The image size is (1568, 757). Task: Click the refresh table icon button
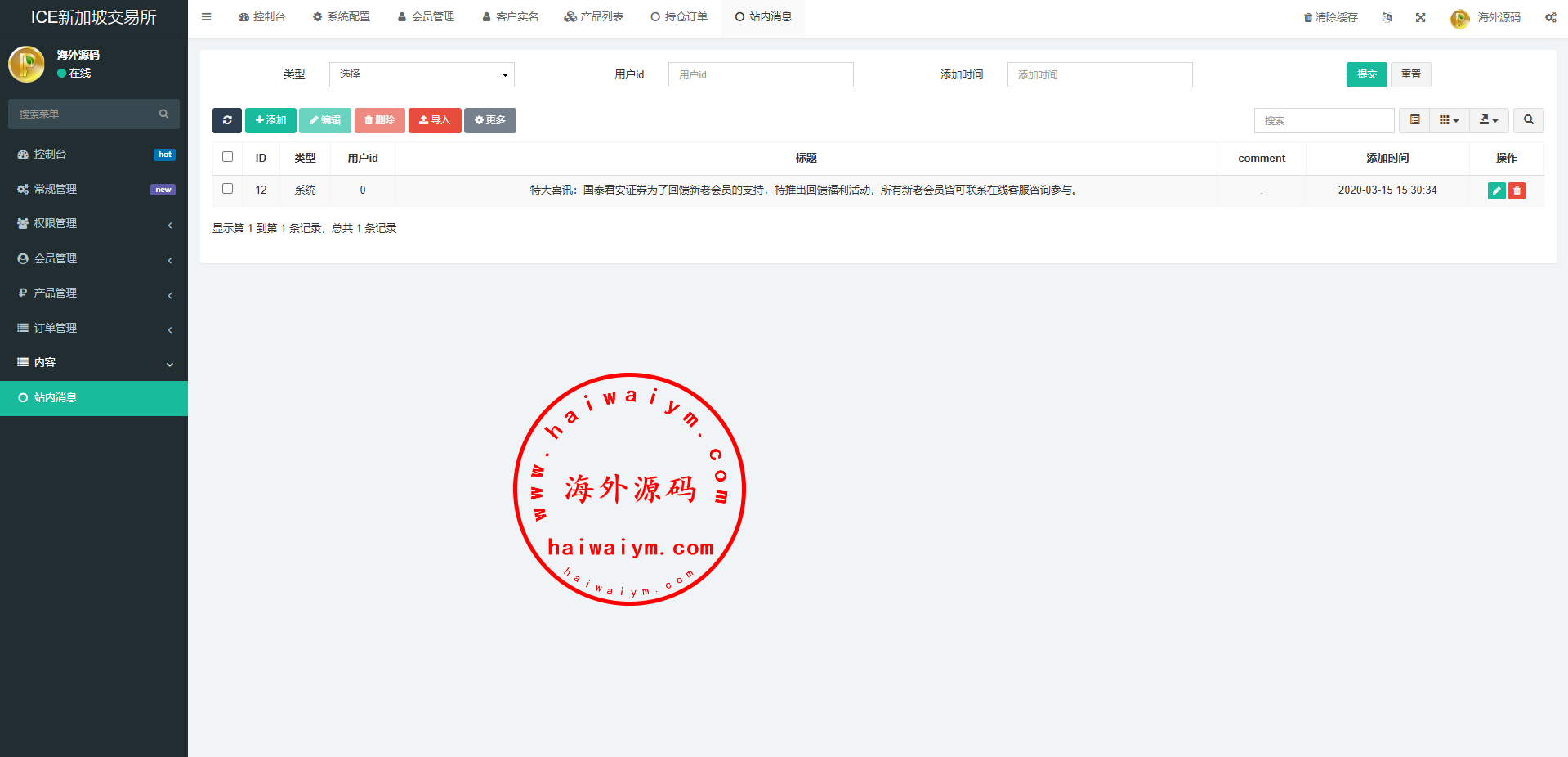(227, 120)
